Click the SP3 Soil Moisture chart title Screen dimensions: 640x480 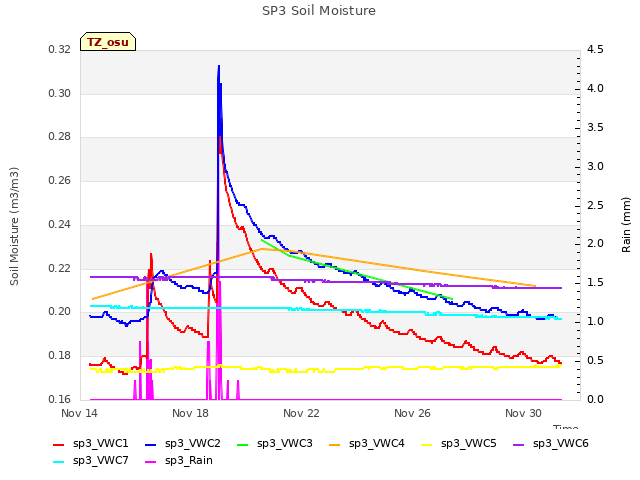click(x=319, y=11)
